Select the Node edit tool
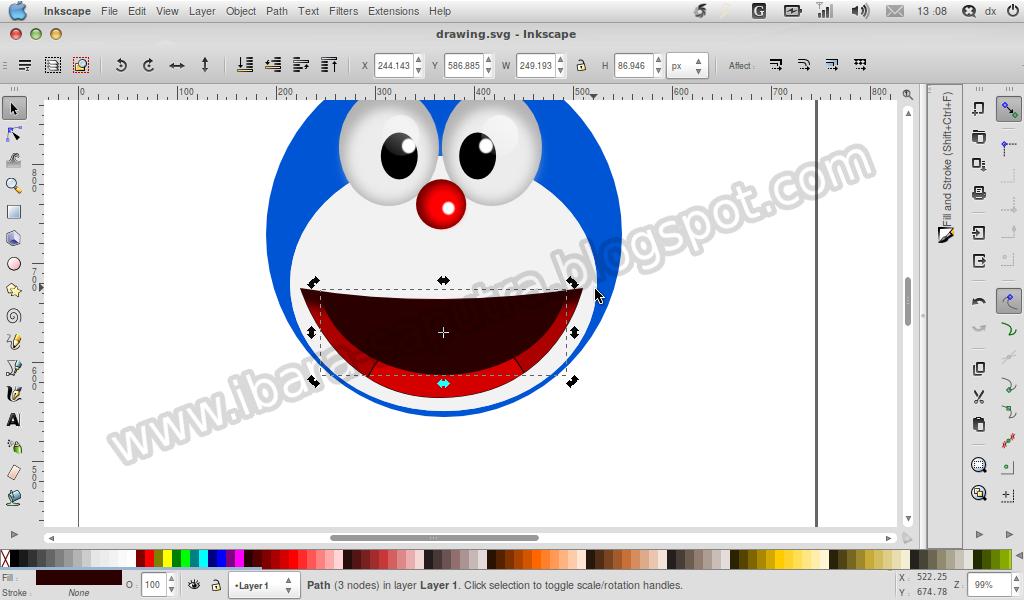The width and height of the screenshot is (1024, 600). 14,134
